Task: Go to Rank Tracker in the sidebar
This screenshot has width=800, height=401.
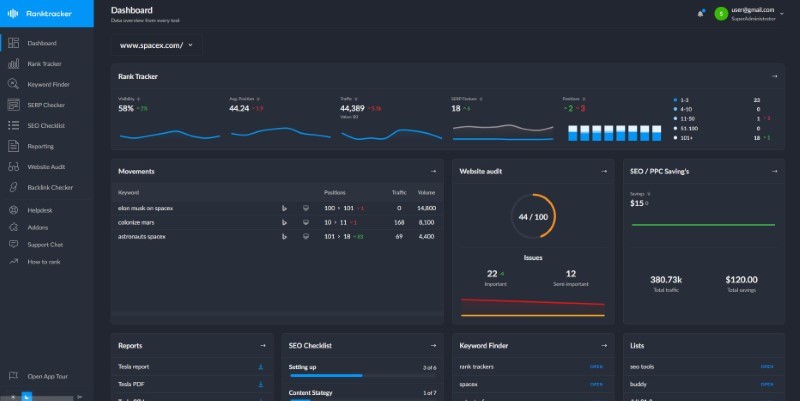Action: tap(44, 64)
